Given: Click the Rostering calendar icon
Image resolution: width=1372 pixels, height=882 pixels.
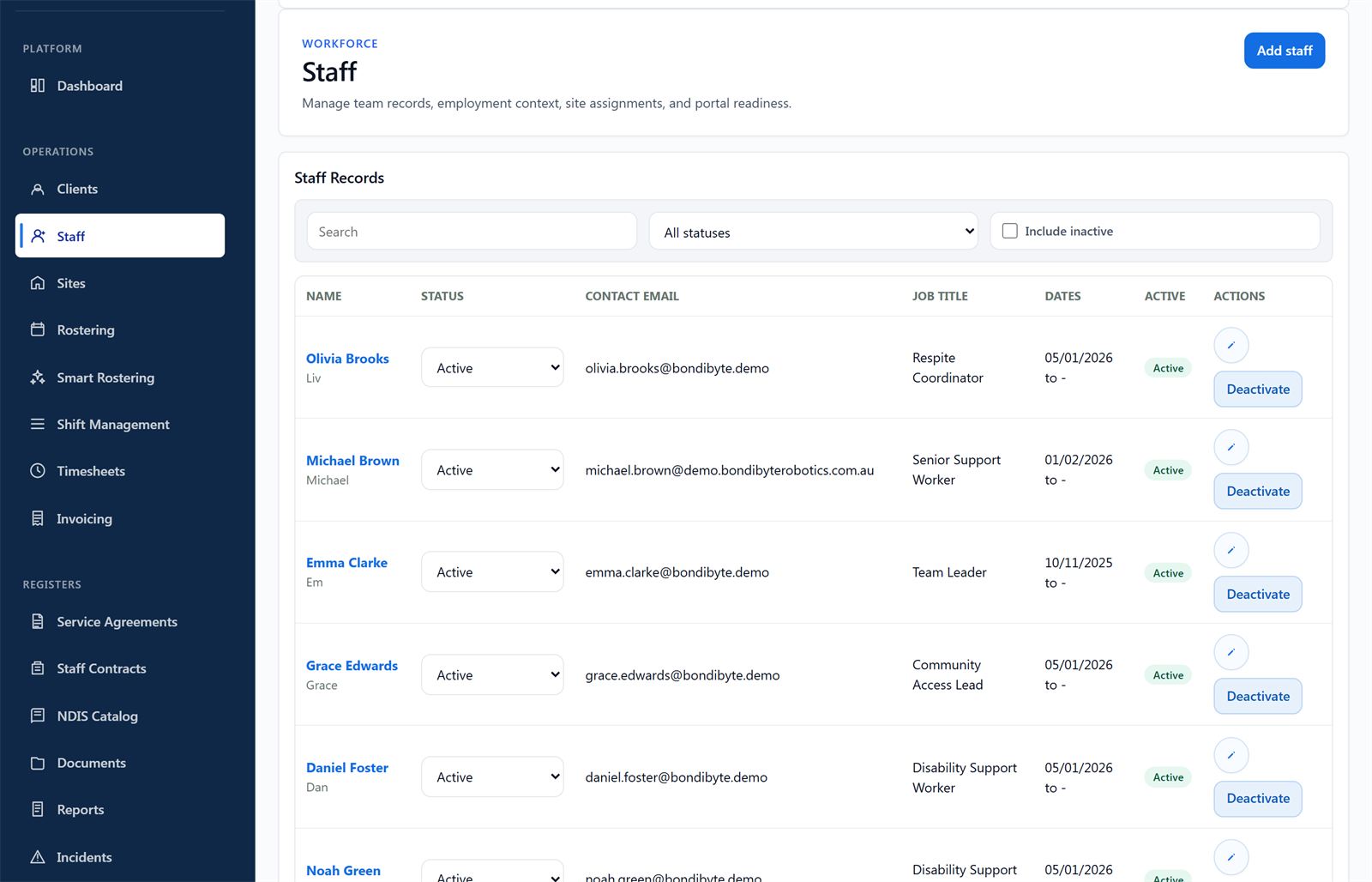Looking at the screenshot, I should tap(38, 329).
